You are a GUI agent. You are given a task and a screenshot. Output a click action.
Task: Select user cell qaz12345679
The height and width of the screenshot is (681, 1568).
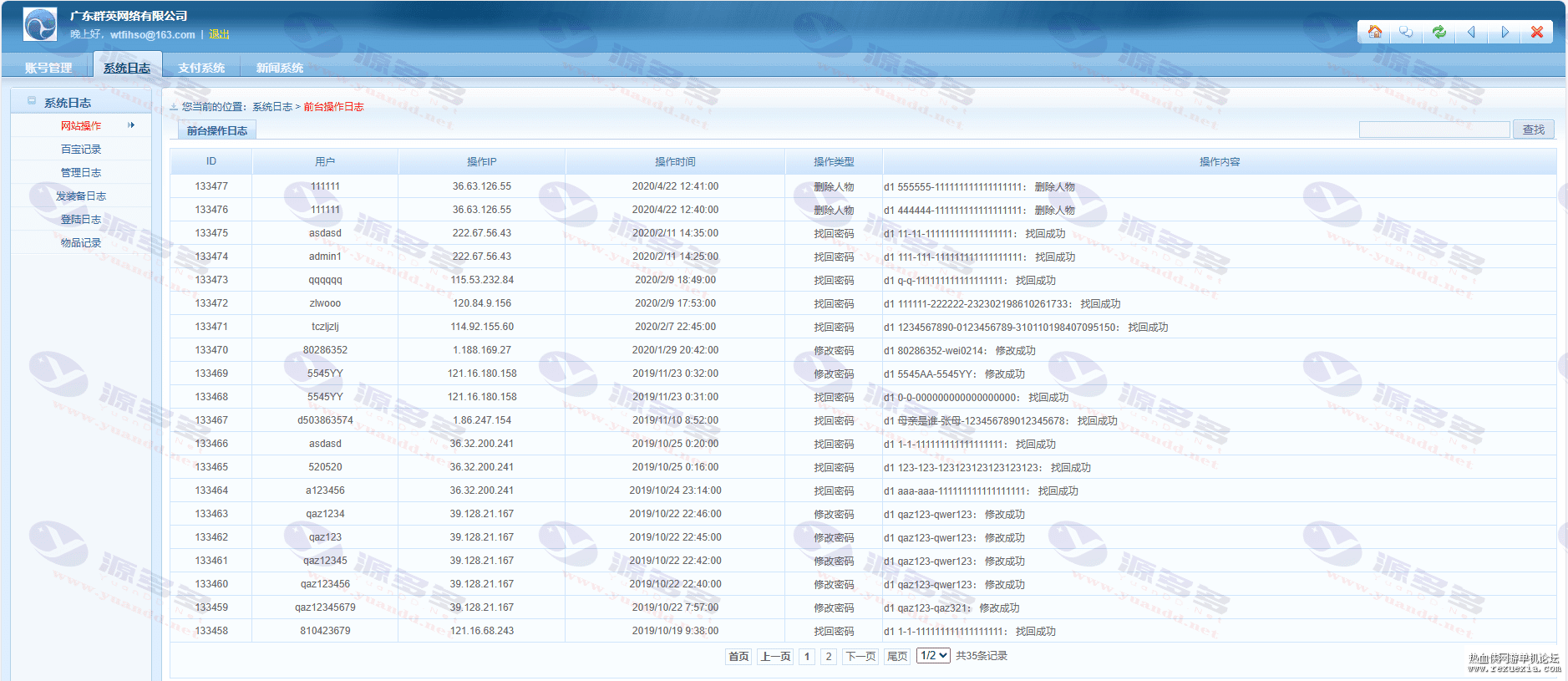[325, 607]
